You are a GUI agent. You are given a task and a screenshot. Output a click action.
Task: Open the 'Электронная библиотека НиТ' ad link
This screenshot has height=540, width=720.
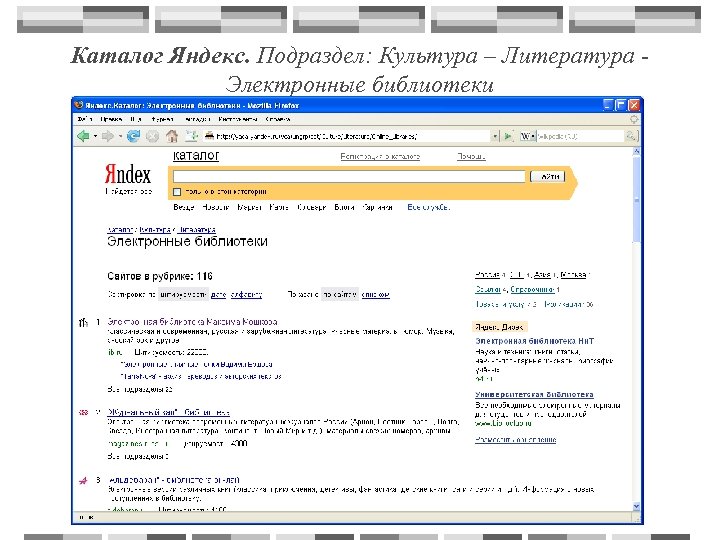coord(534,341)
